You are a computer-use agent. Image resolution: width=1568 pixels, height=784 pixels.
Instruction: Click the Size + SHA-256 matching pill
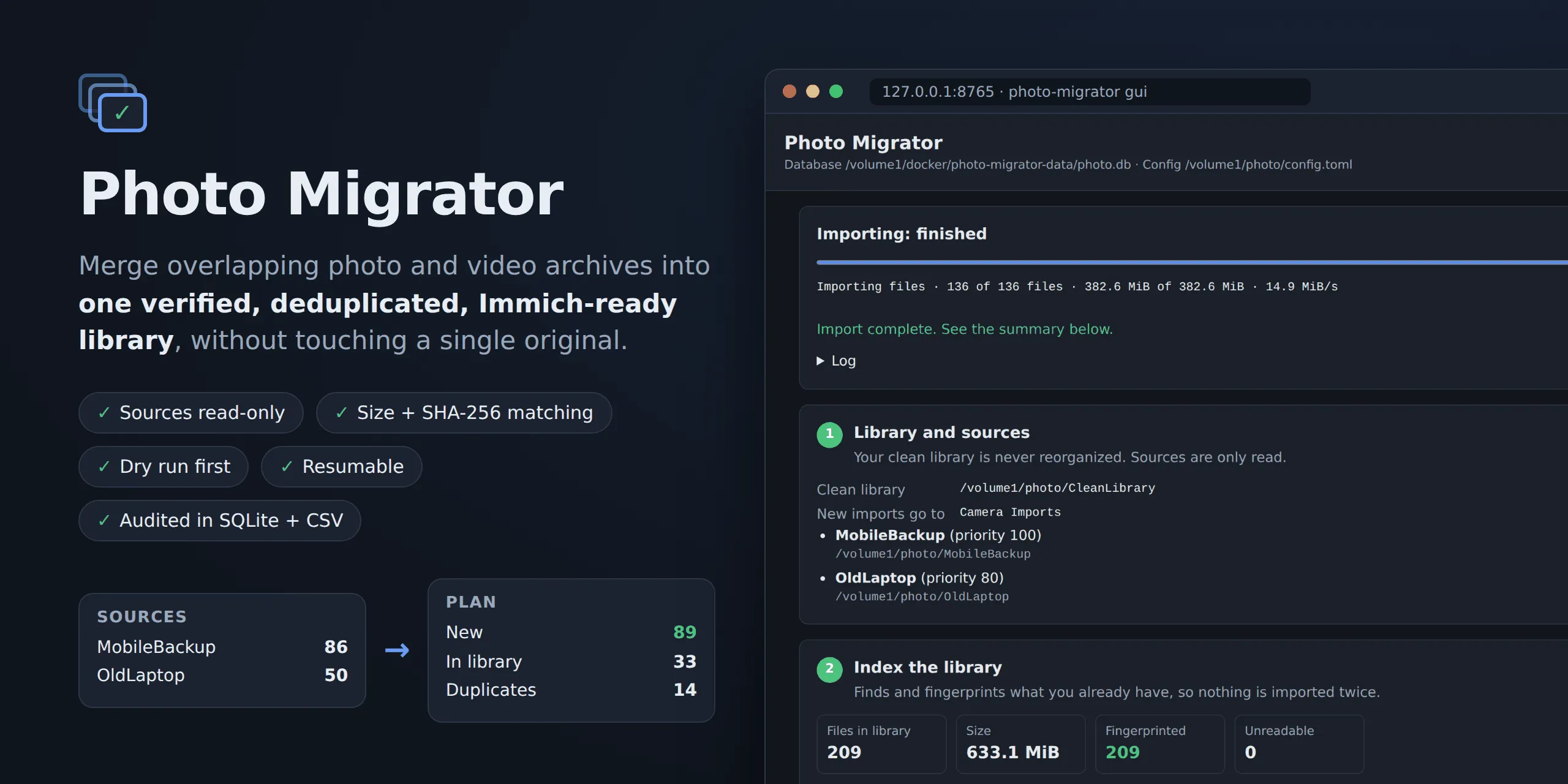click(x=464, y=413)
